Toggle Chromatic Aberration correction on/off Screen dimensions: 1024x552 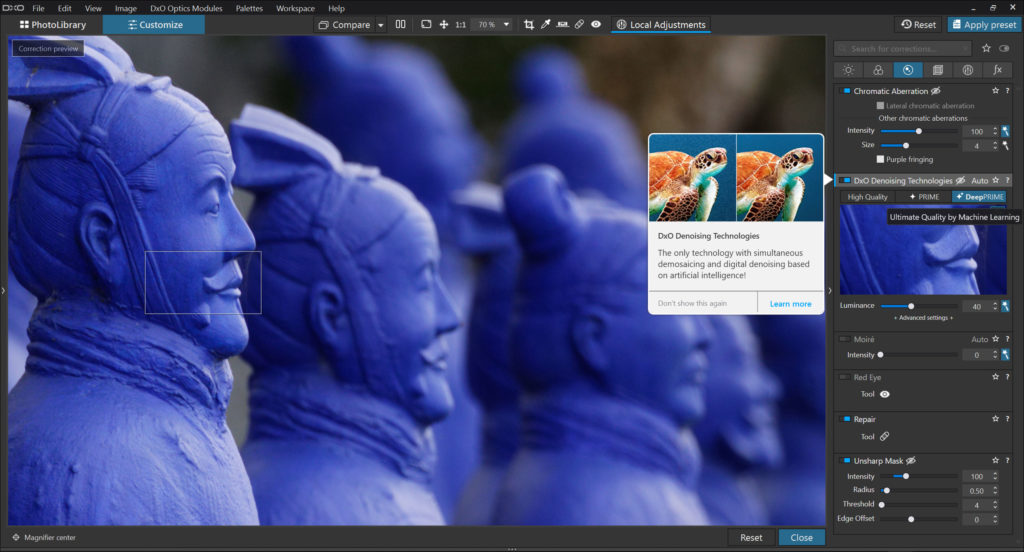coord(845,91)
